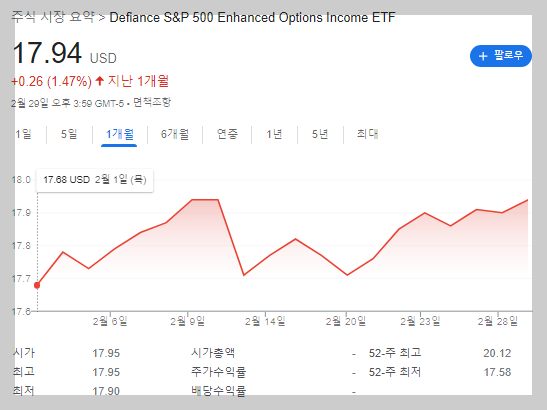
Task: Click the 최저 value 17.90
Action: pyautogui.click(x=106, y=391)
